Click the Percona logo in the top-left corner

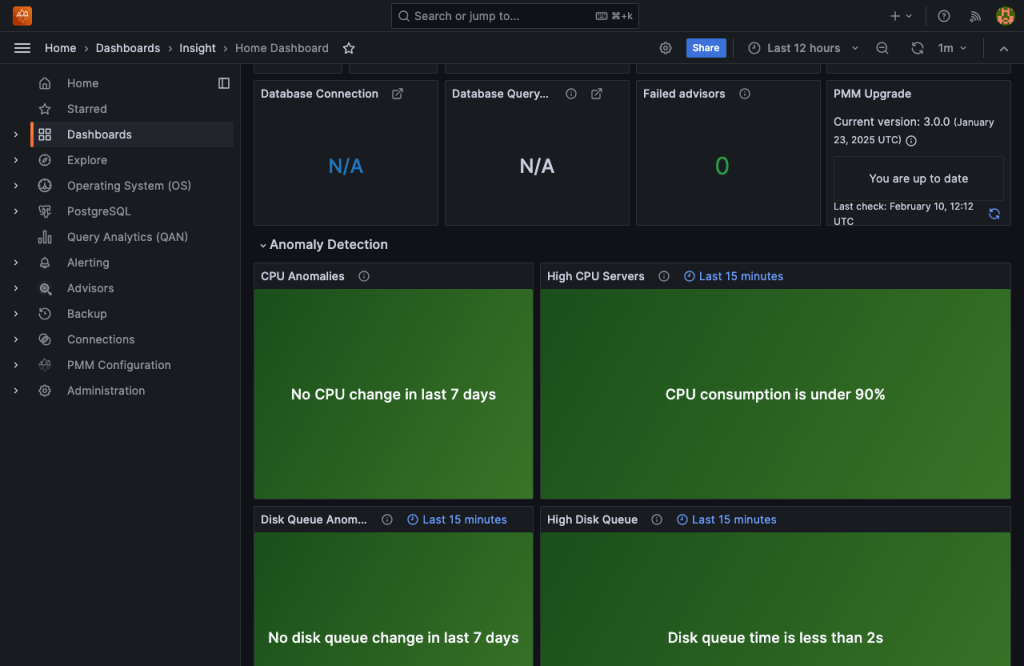pyautogui.click(x=22, y=15)
